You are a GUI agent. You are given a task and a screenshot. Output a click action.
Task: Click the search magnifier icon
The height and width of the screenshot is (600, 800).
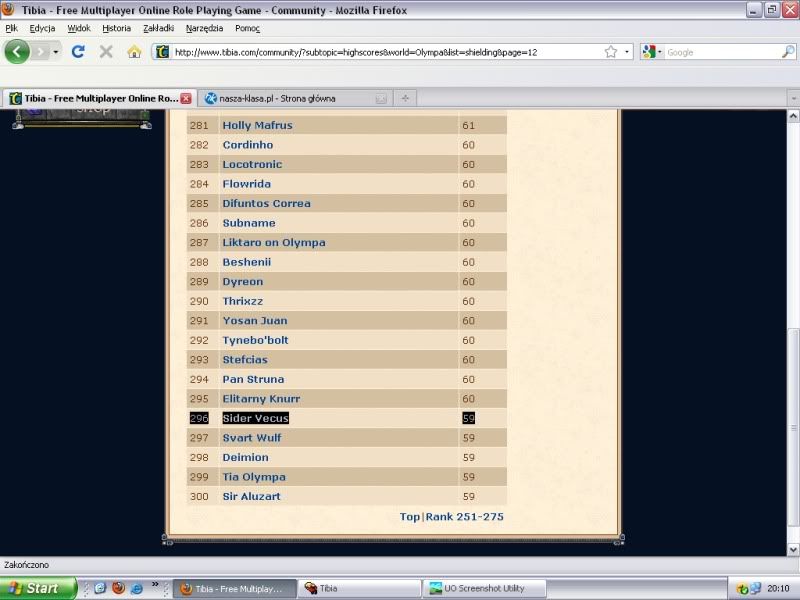pos(788,52)
